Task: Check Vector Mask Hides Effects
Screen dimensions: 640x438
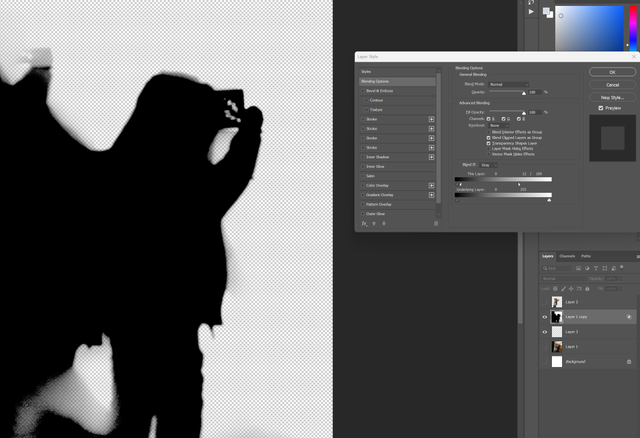Action: coord(489,154)
